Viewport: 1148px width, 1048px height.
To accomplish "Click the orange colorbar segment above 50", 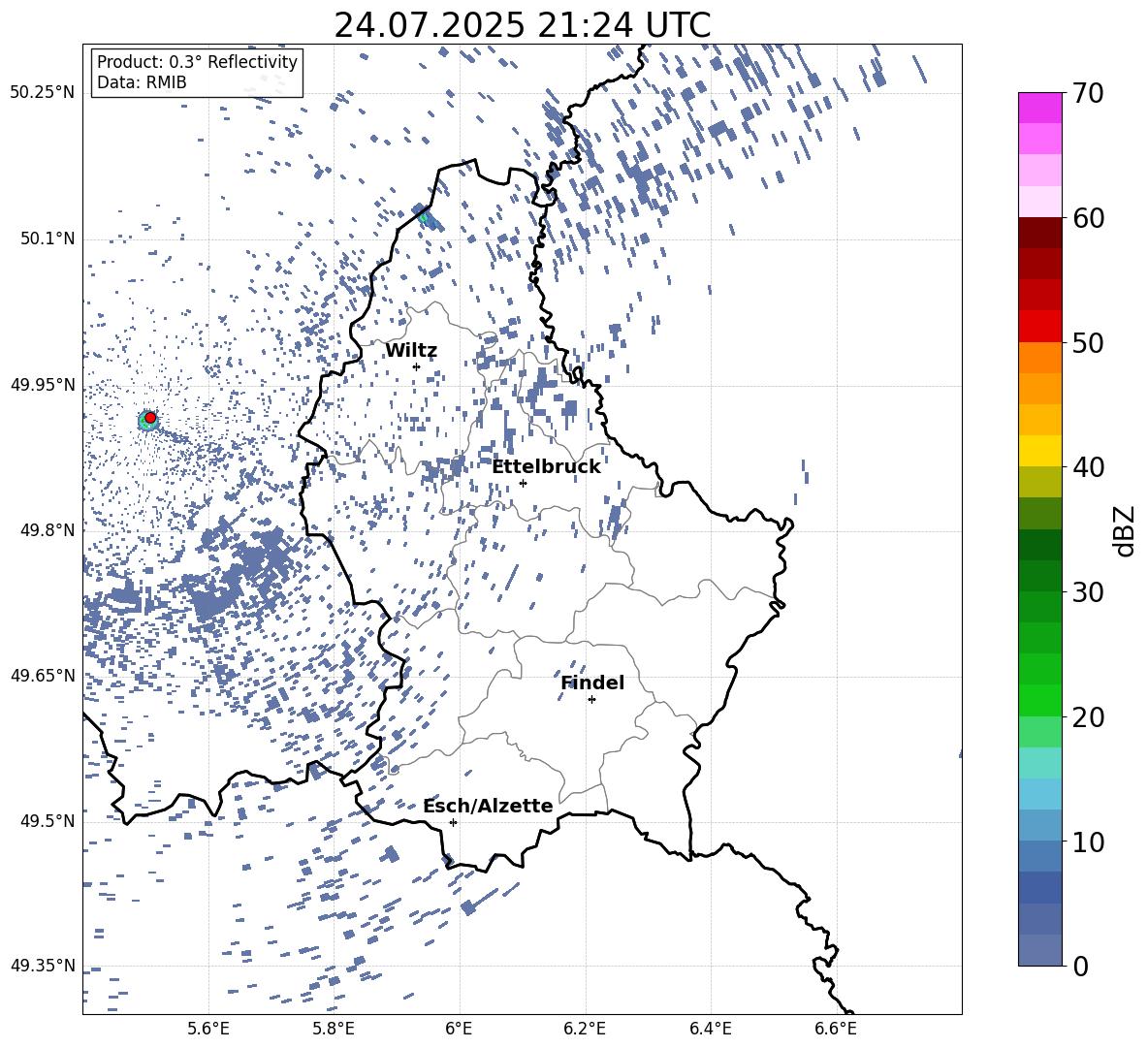I will tap(1039, 358).
